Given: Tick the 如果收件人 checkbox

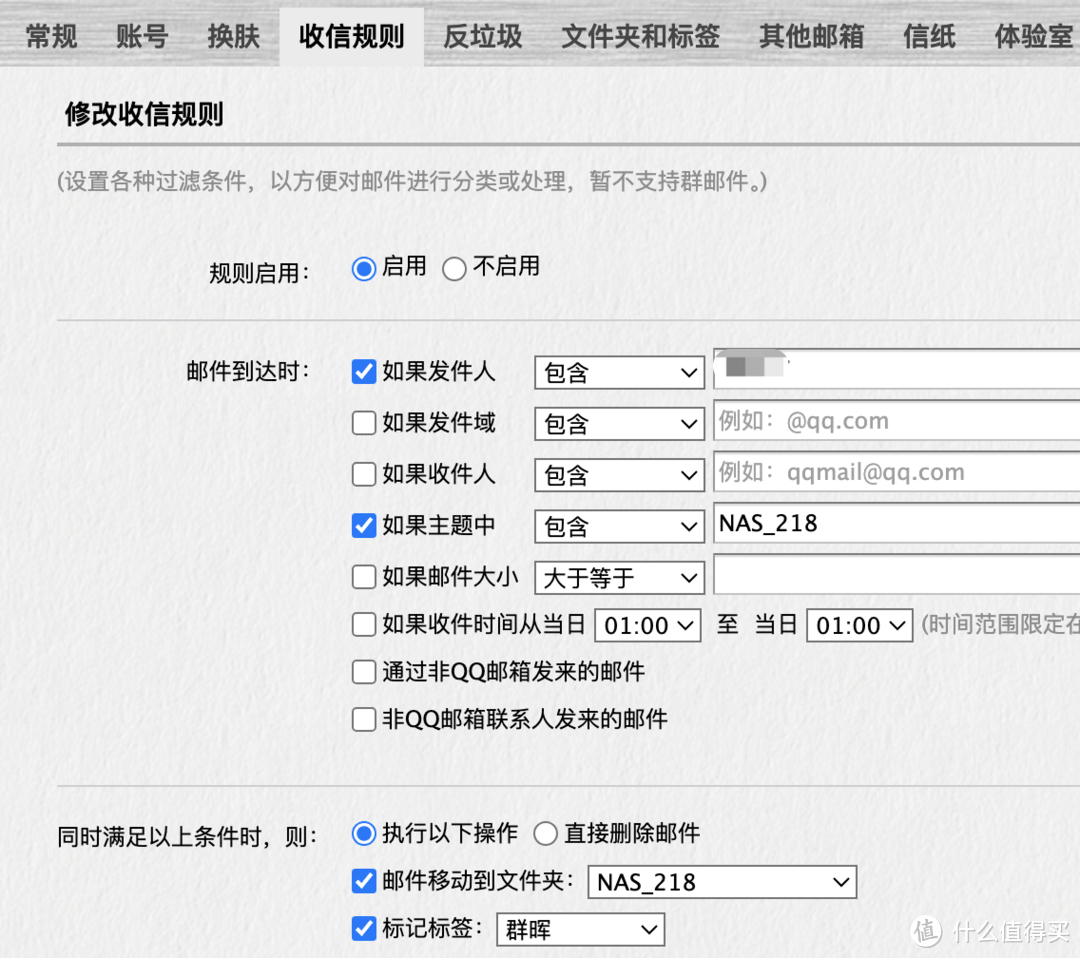Looking at the screenshot, I should [x=364, y=474].
